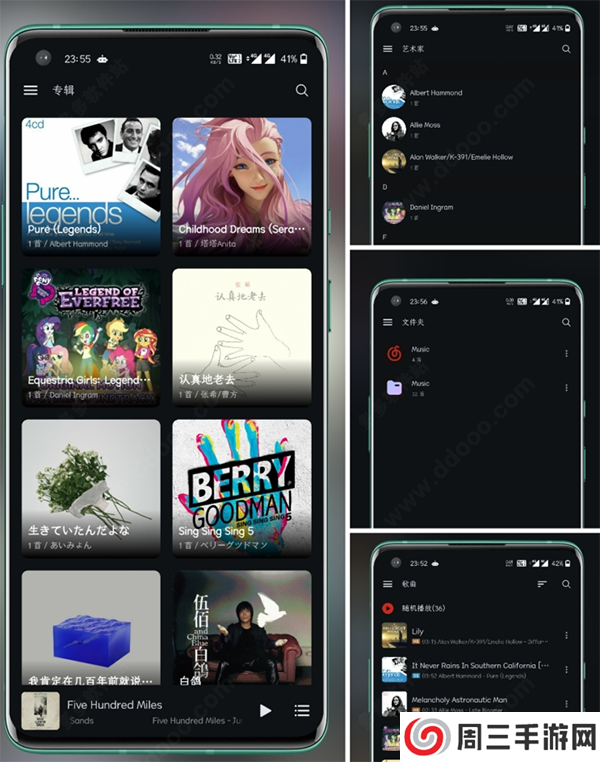Screen dimensions: 600x762
Task: Open the three-dot menu for the song Lily
Action: coord(566,636)
